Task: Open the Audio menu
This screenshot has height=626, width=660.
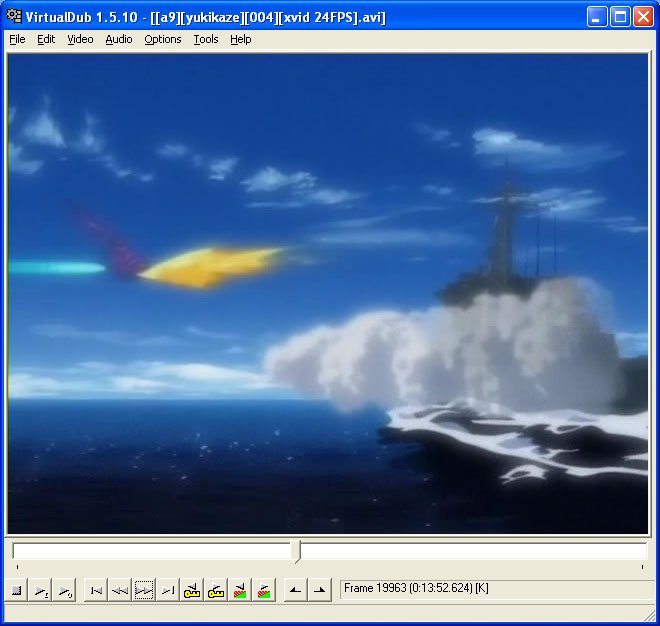Action: click(x=119, y=39)
